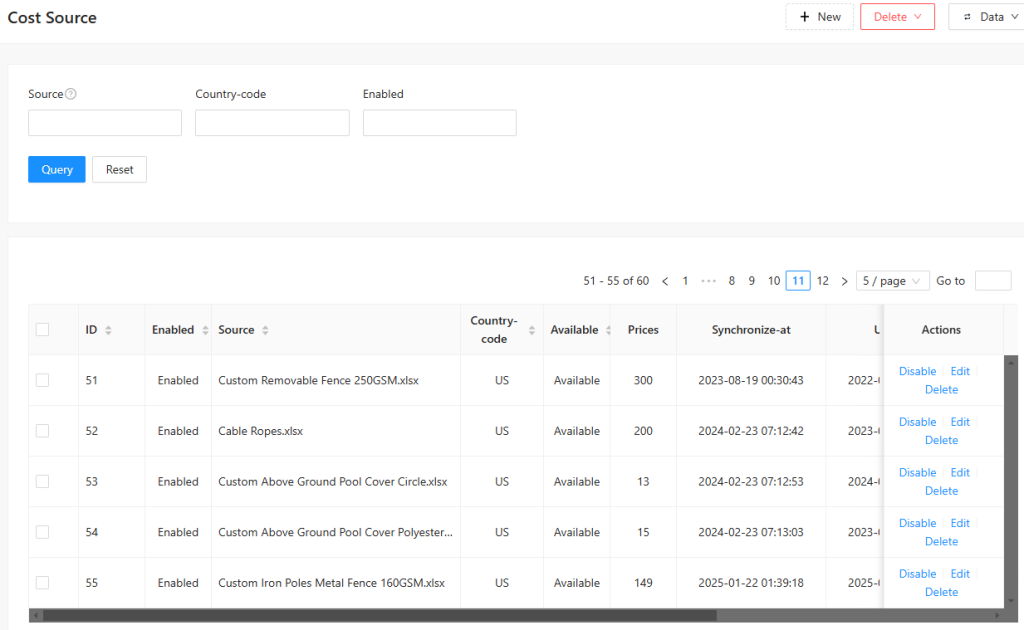Screen dimensions: 1024x630
Task: Edit the Custom Removable Fence row
Action: [x=960, y=371]
